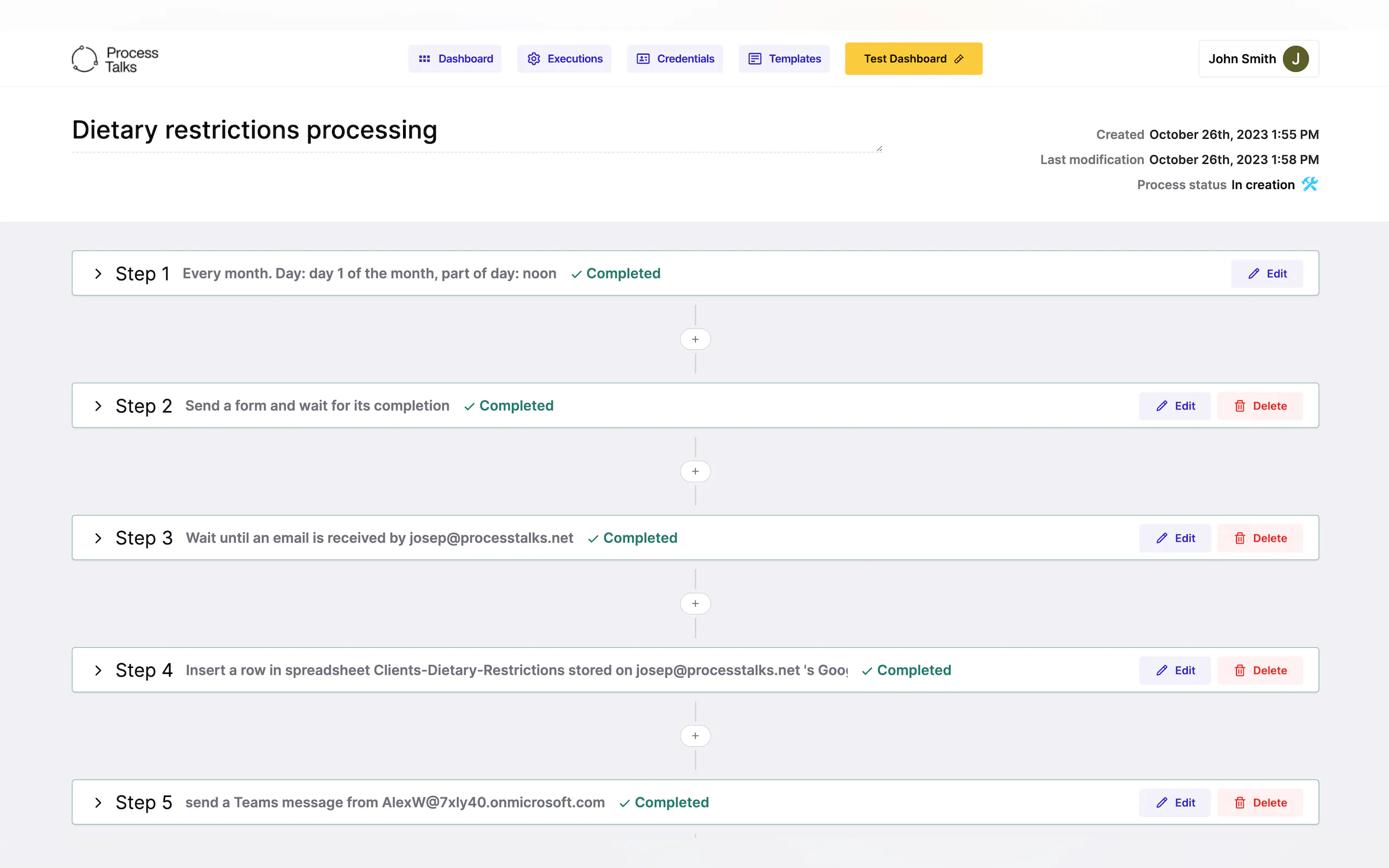Expand Step 4 spreadsheet row chevron
The height and width of the screenshot is (868, 1389).
point(98,671)
